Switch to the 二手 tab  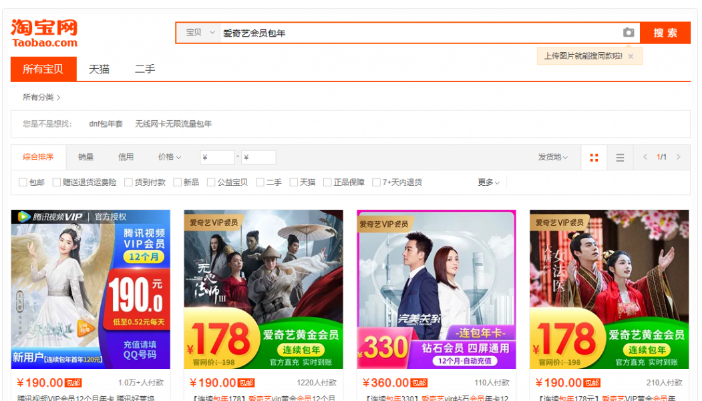click(x=145, y=69)
